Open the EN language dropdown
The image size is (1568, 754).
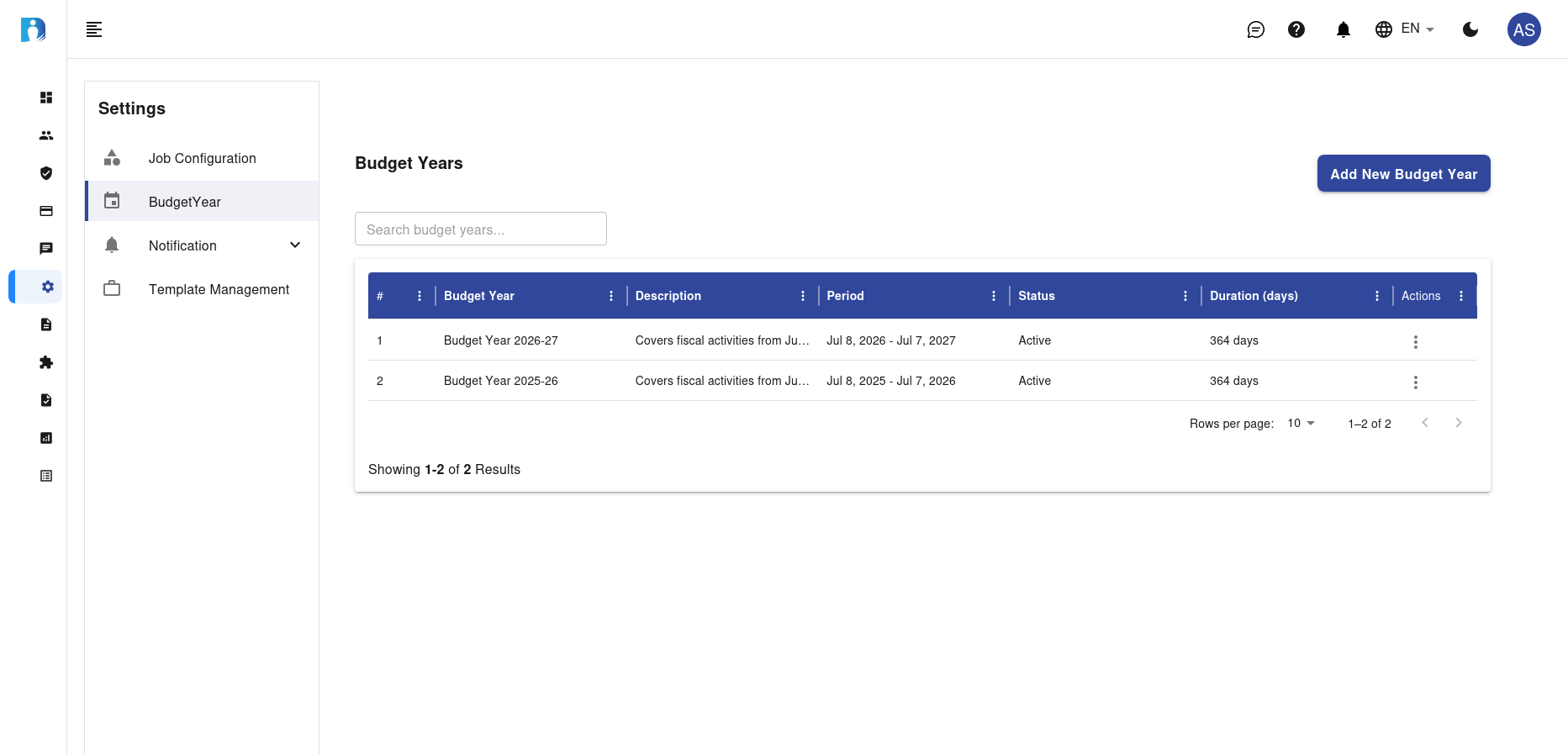[1405, 29]
